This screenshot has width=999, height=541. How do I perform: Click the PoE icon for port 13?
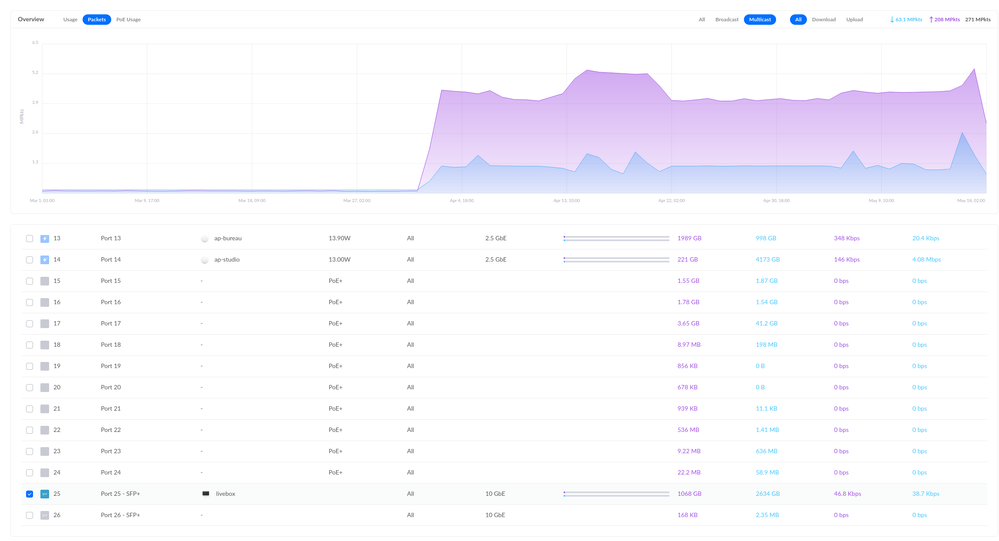(45, 239)
